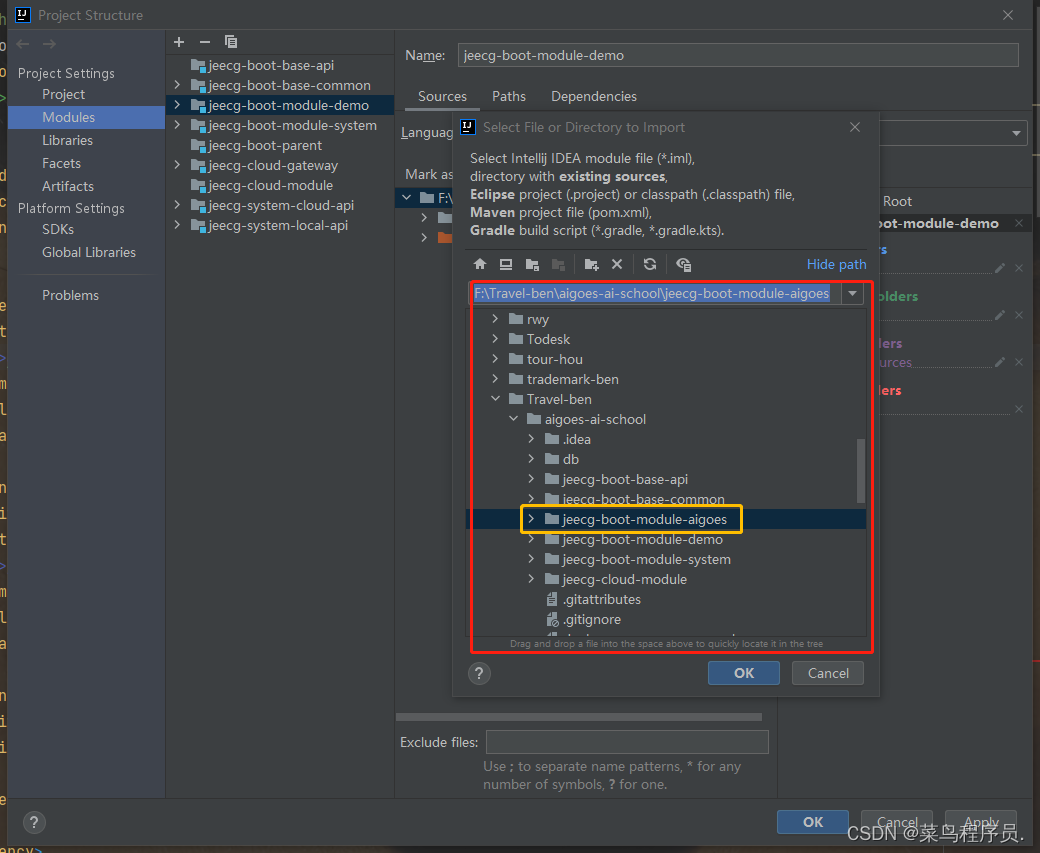Viewport: 1040px width, 853px height.
Task: Open language level dropdown
Action: coord(1016,133)
